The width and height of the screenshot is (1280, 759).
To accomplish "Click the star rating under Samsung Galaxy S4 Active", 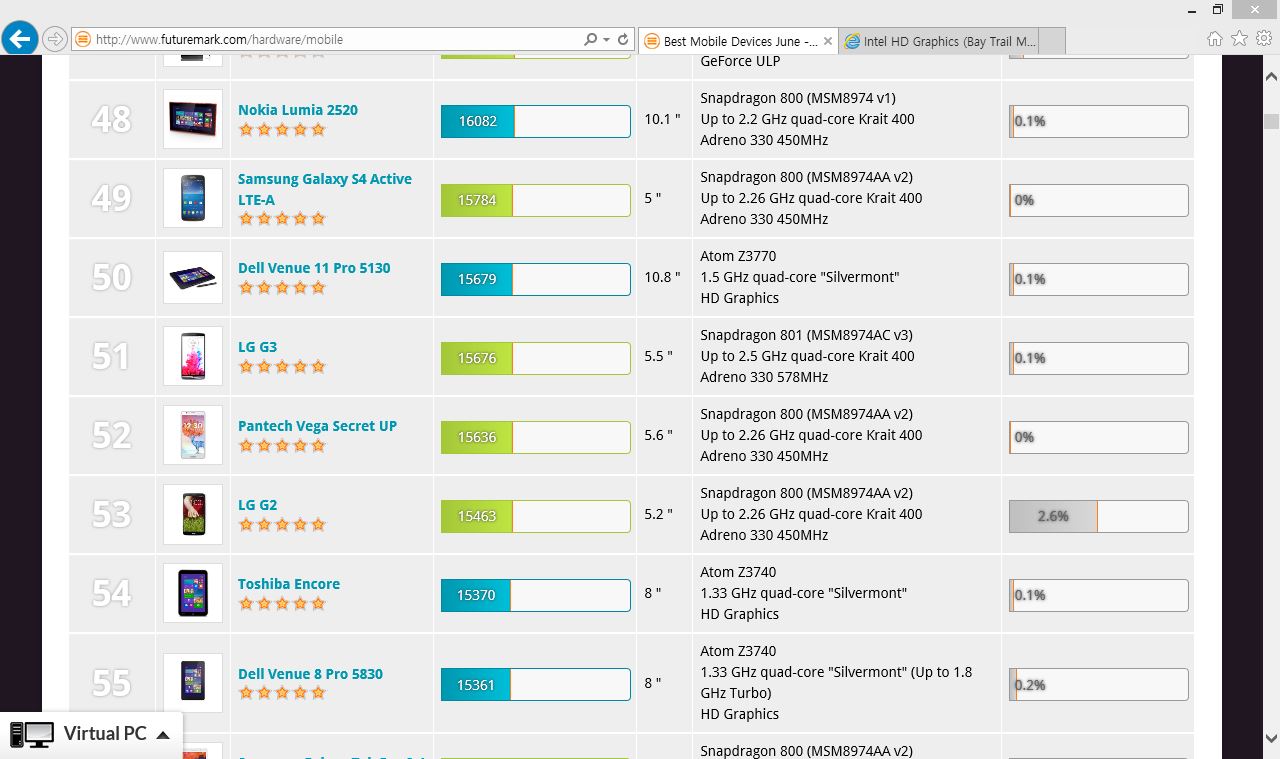I will 282,219.
